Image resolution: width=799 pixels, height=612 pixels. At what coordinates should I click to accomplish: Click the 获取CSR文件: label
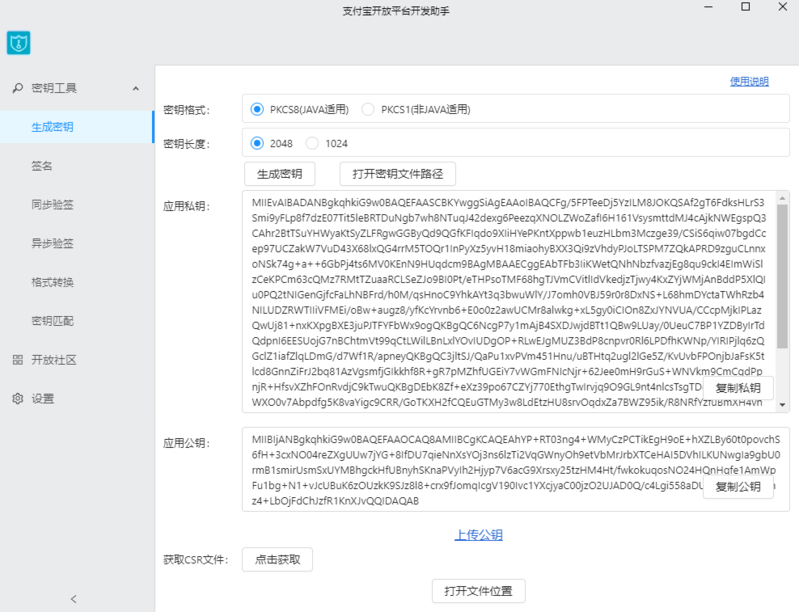click(196, 560)
